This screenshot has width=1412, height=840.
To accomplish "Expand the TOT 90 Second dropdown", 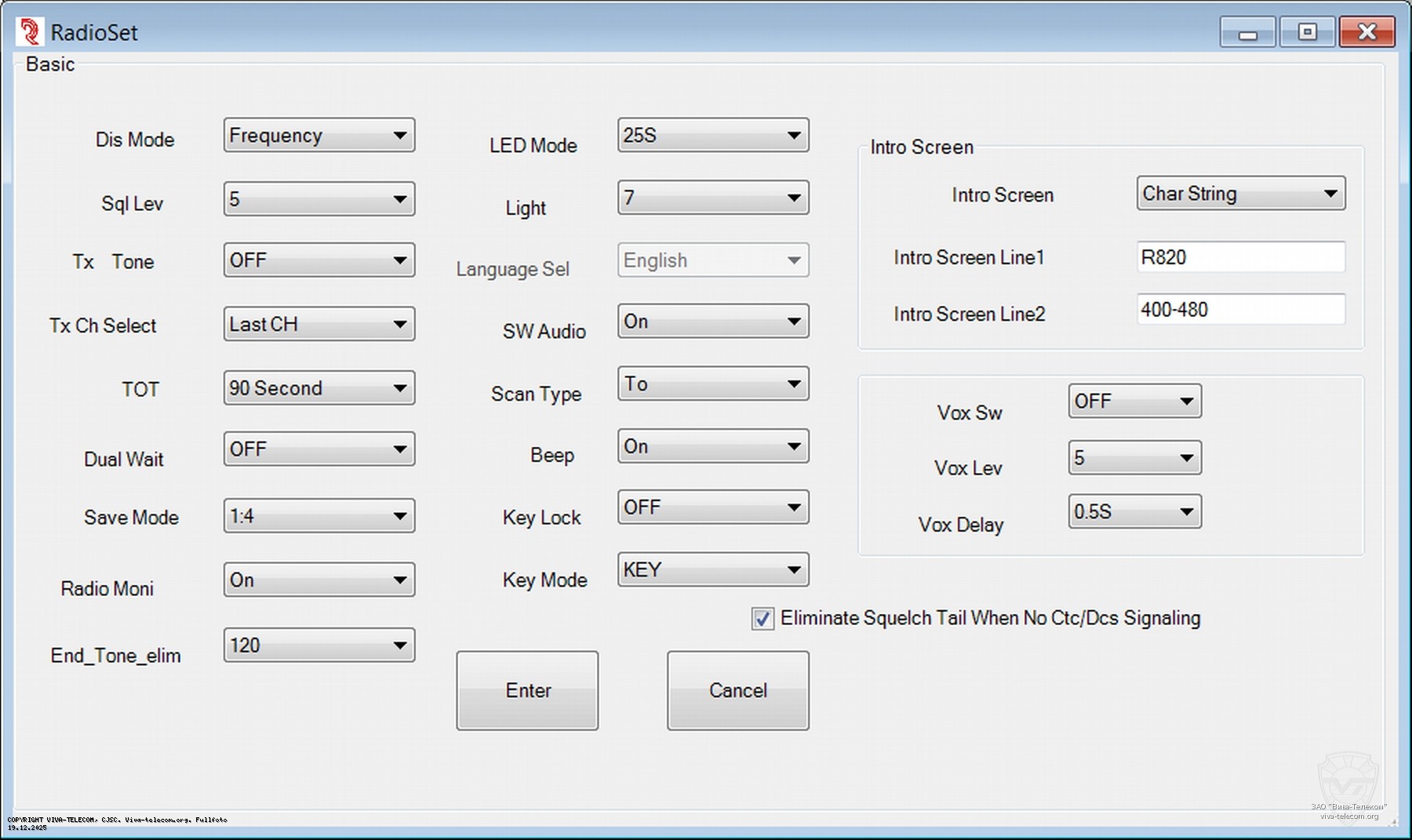I will (x=319, y=388).
